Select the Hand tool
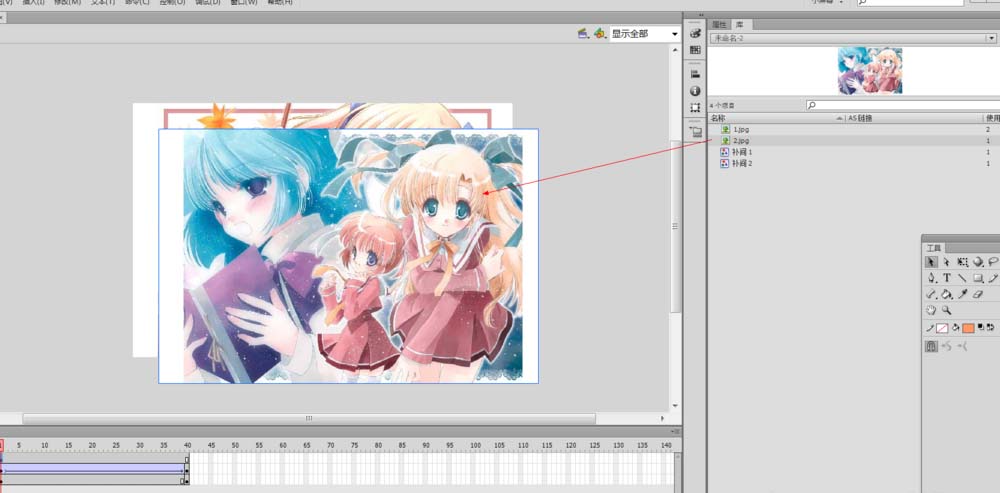The image size is (1000, 493). point(931,311)
